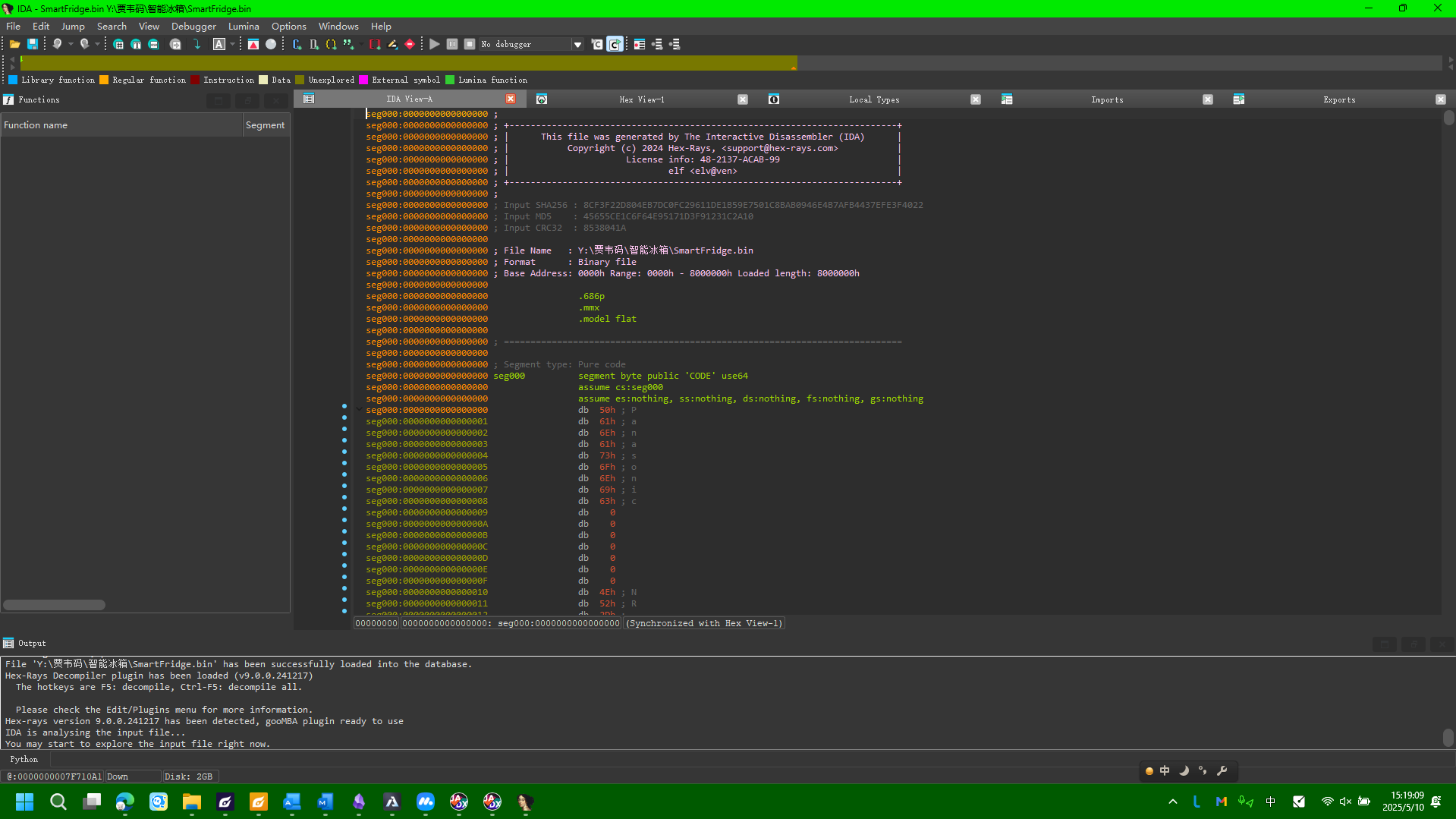Open dropdown arrow beside the text search icon
Screen dimensions: 1456x819
click(x=232, y=44)
